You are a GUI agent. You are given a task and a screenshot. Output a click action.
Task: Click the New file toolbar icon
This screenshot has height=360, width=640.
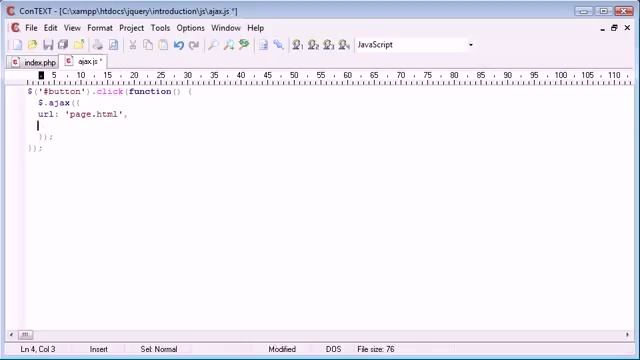pyautogui.click(x=17, y=45)
